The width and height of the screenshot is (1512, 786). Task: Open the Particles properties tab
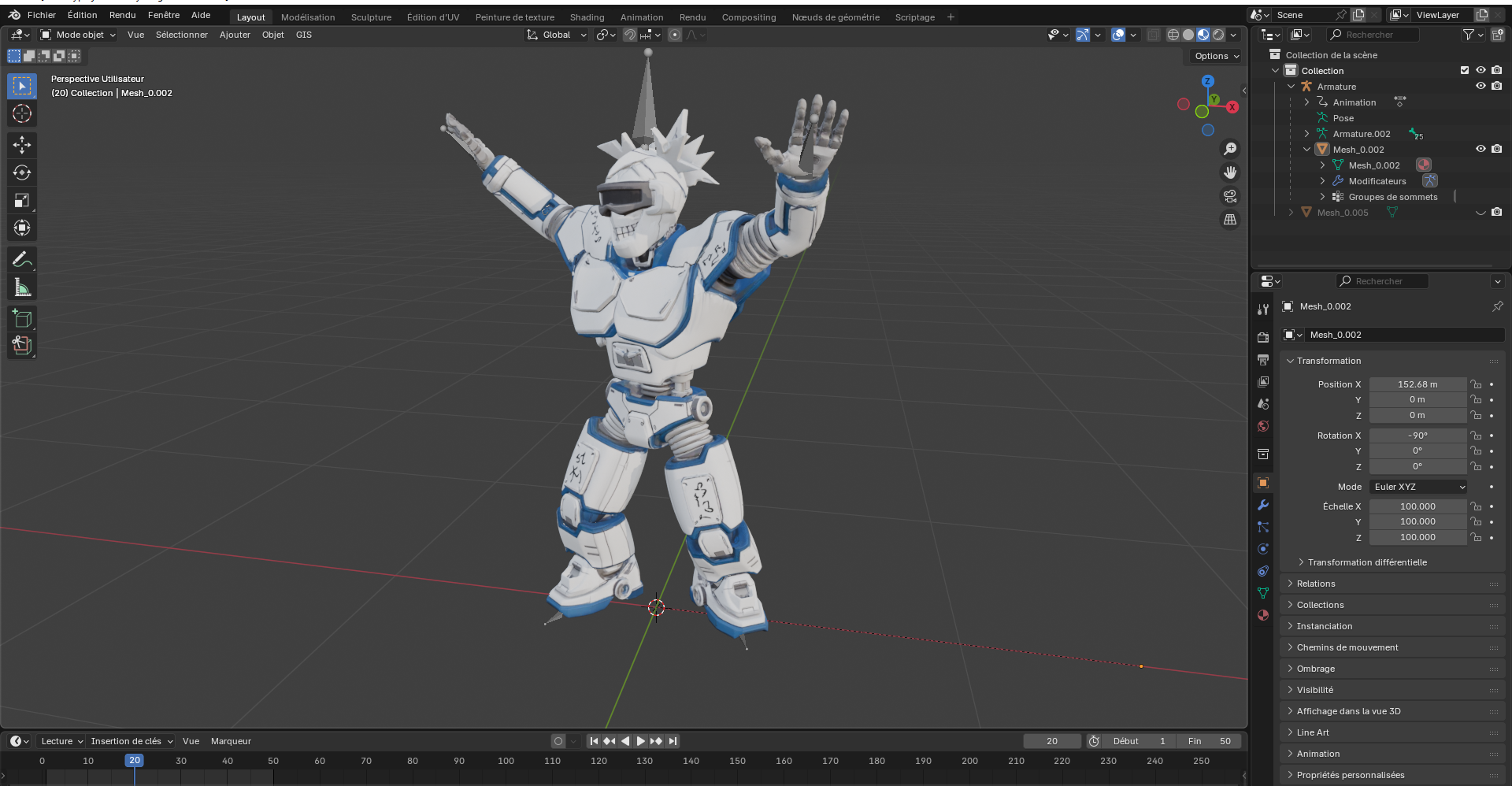[x=1263, y=527]
